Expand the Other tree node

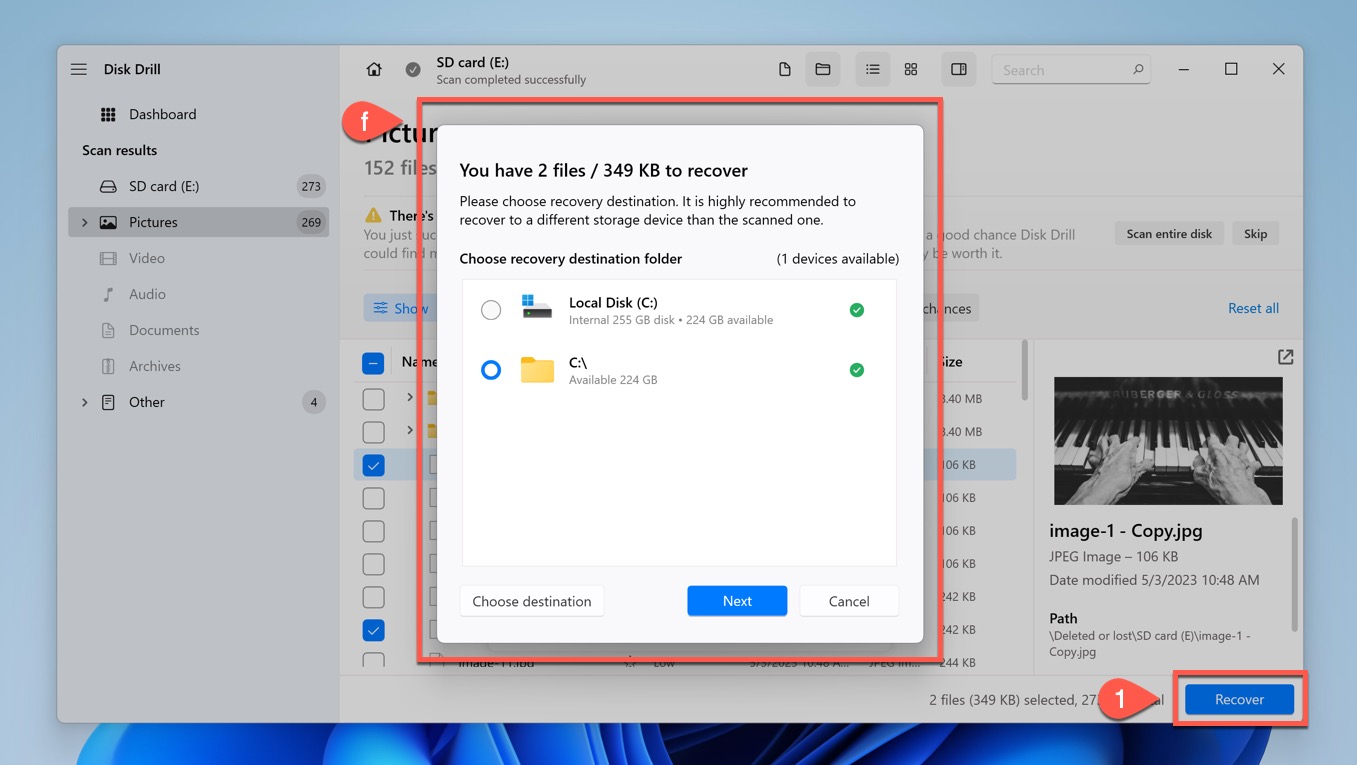(84, 402)
